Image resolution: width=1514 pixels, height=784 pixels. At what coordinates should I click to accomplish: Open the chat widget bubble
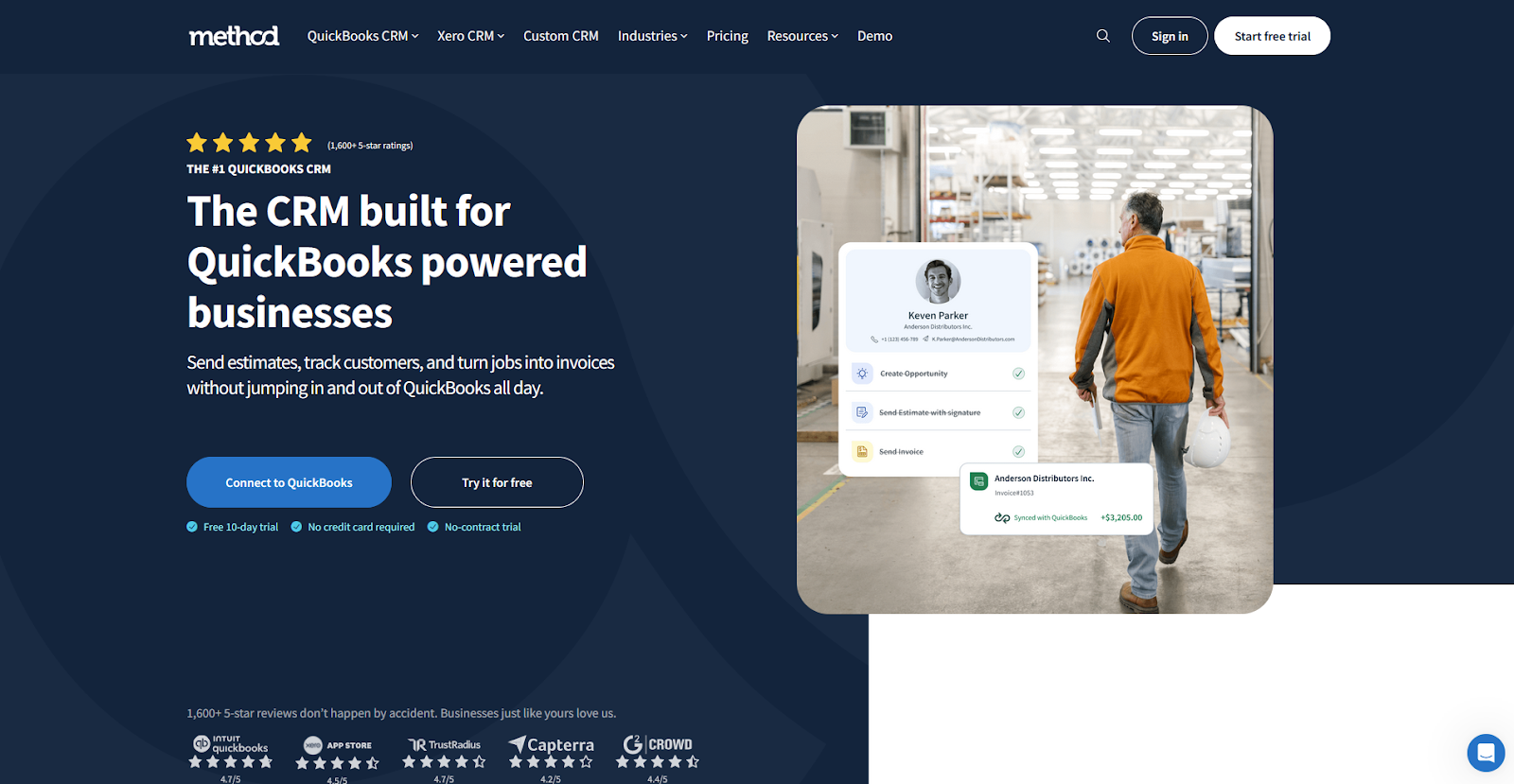(1486, 753)
